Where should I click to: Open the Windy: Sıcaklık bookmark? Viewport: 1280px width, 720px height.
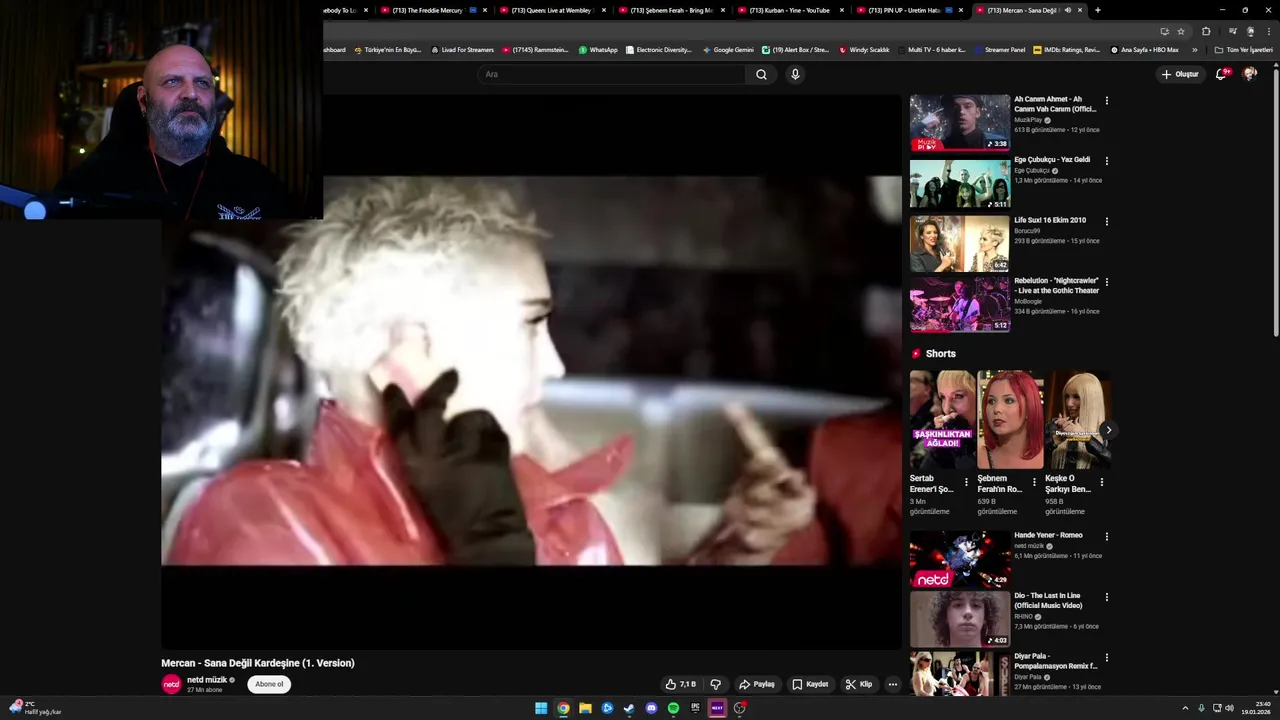(x=864, y=50)
